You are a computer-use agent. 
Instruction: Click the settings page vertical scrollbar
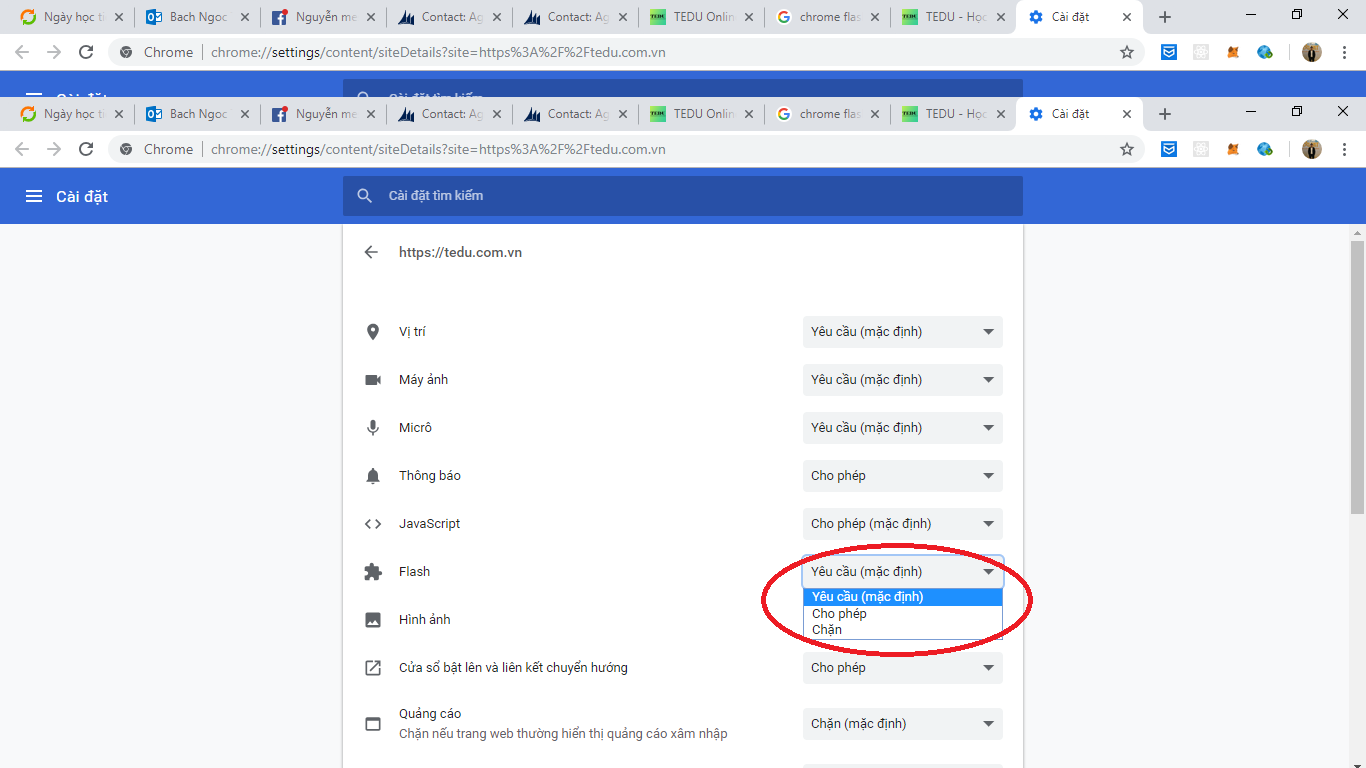[1357, 380]
